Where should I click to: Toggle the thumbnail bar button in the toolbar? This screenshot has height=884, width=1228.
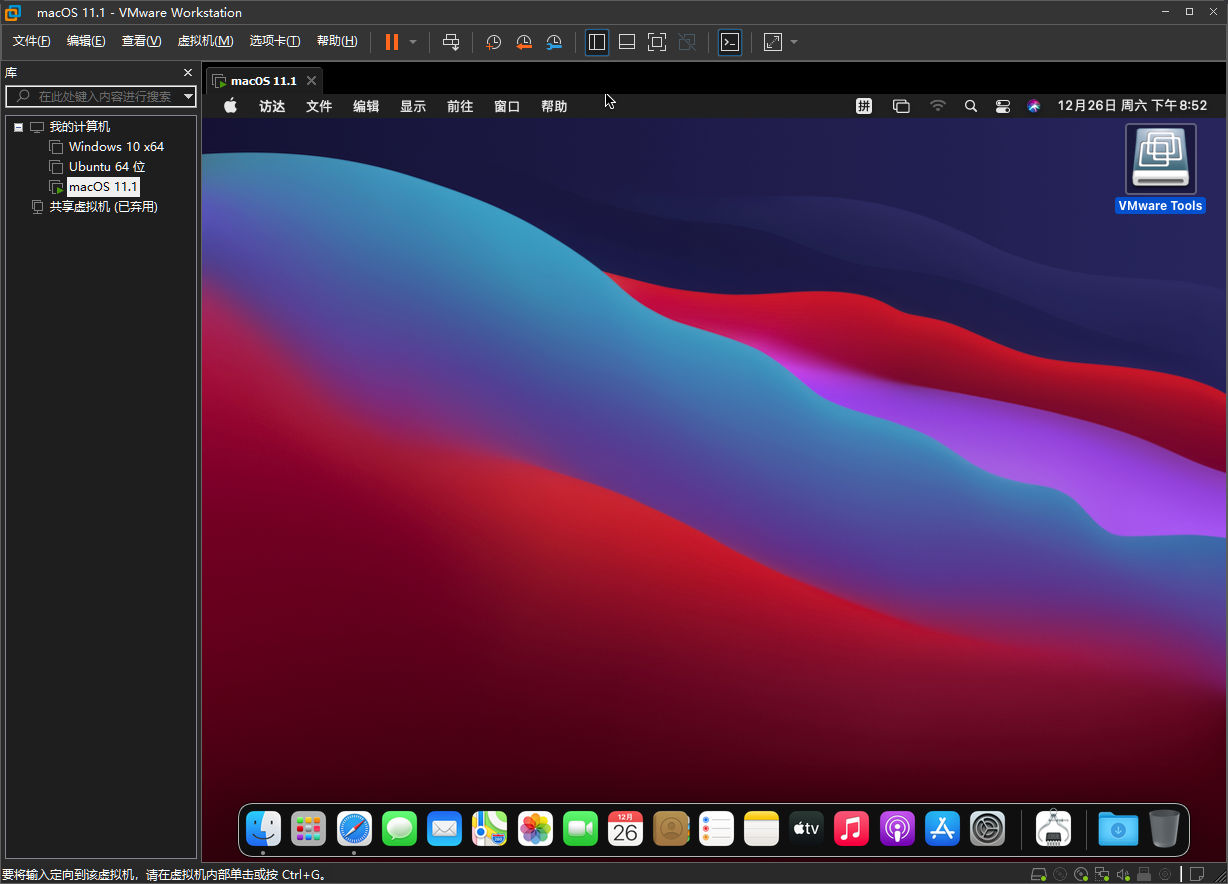click(x=627, y=42)
